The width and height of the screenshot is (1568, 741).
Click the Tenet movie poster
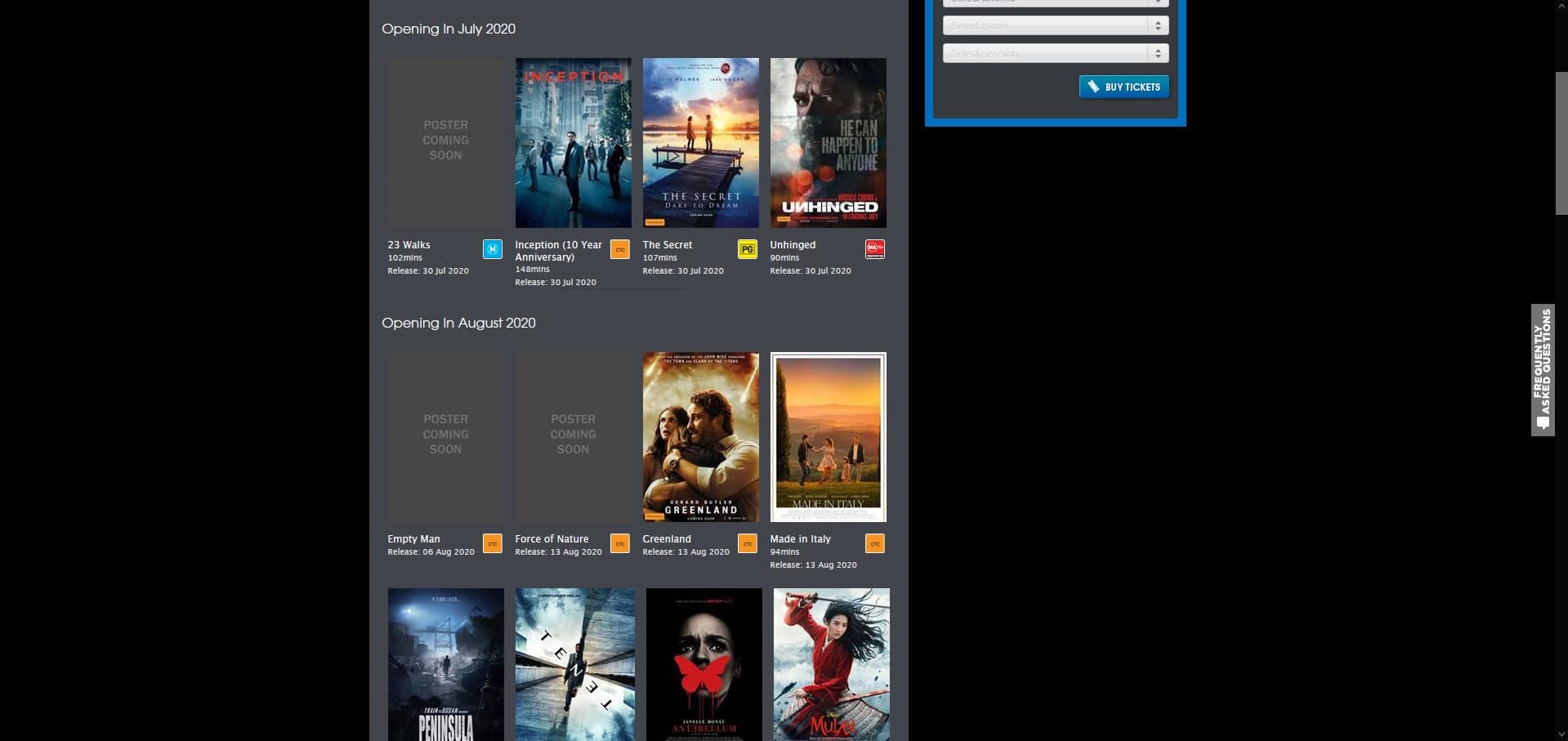click(x=574, y=663)
